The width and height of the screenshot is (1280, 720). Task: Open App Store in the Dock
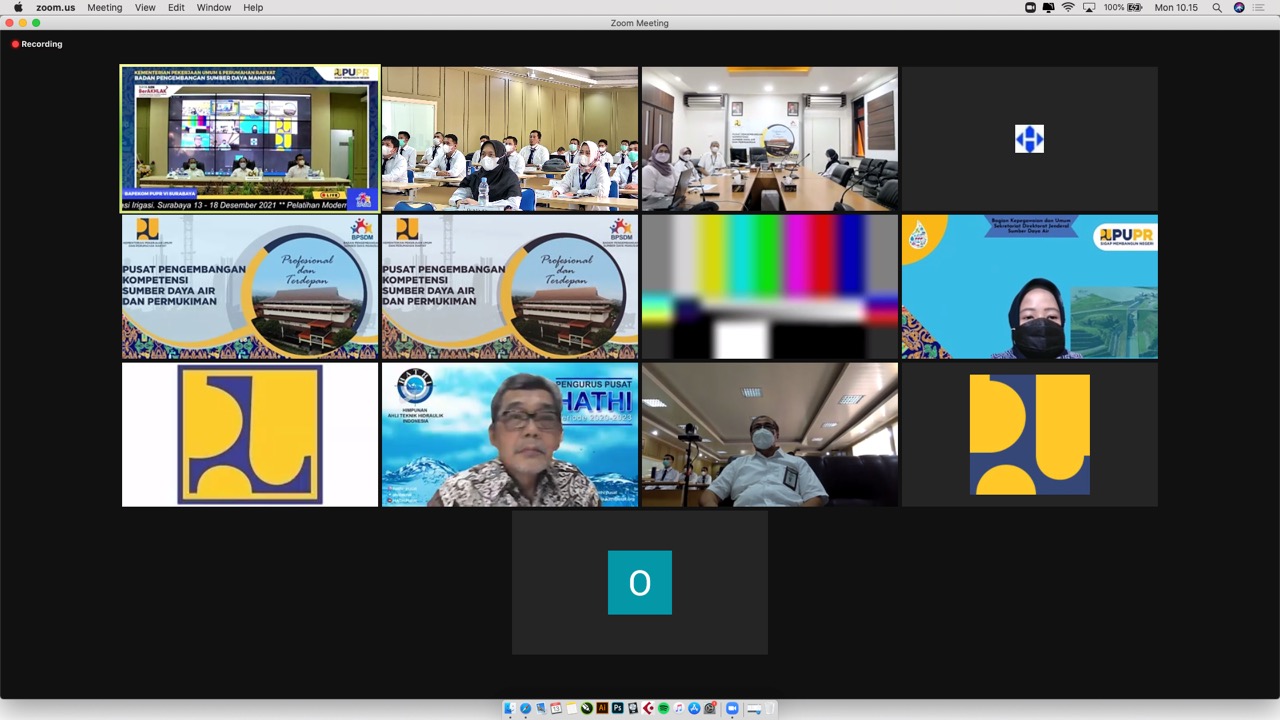694,708
